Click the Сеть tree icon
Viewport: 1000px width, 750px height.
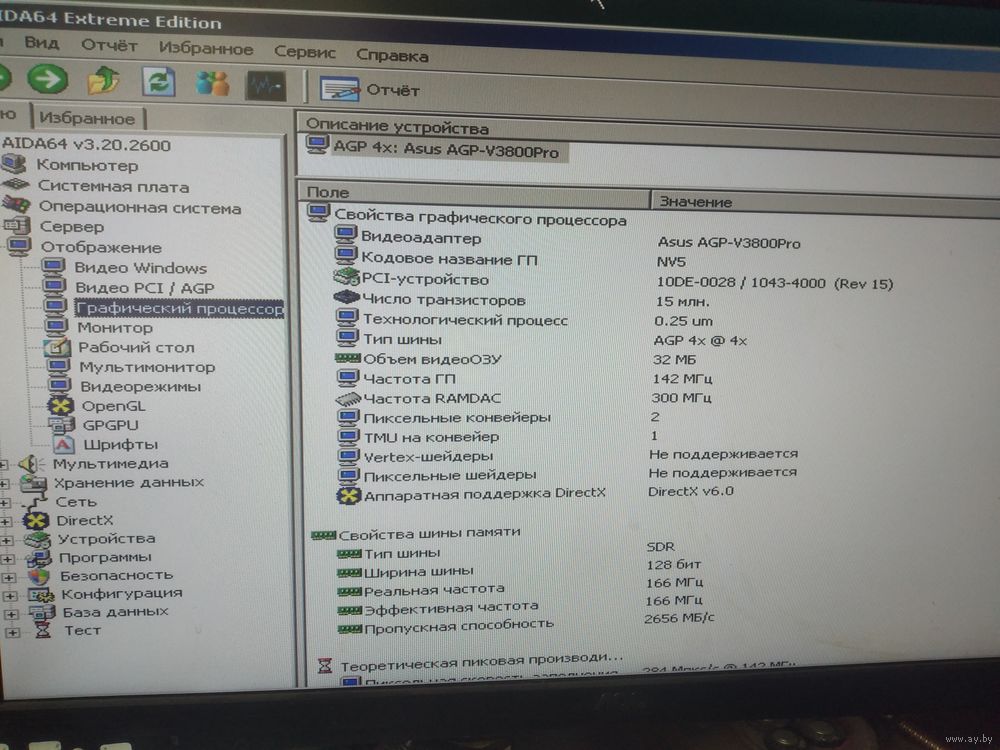(x=36, y=503)
